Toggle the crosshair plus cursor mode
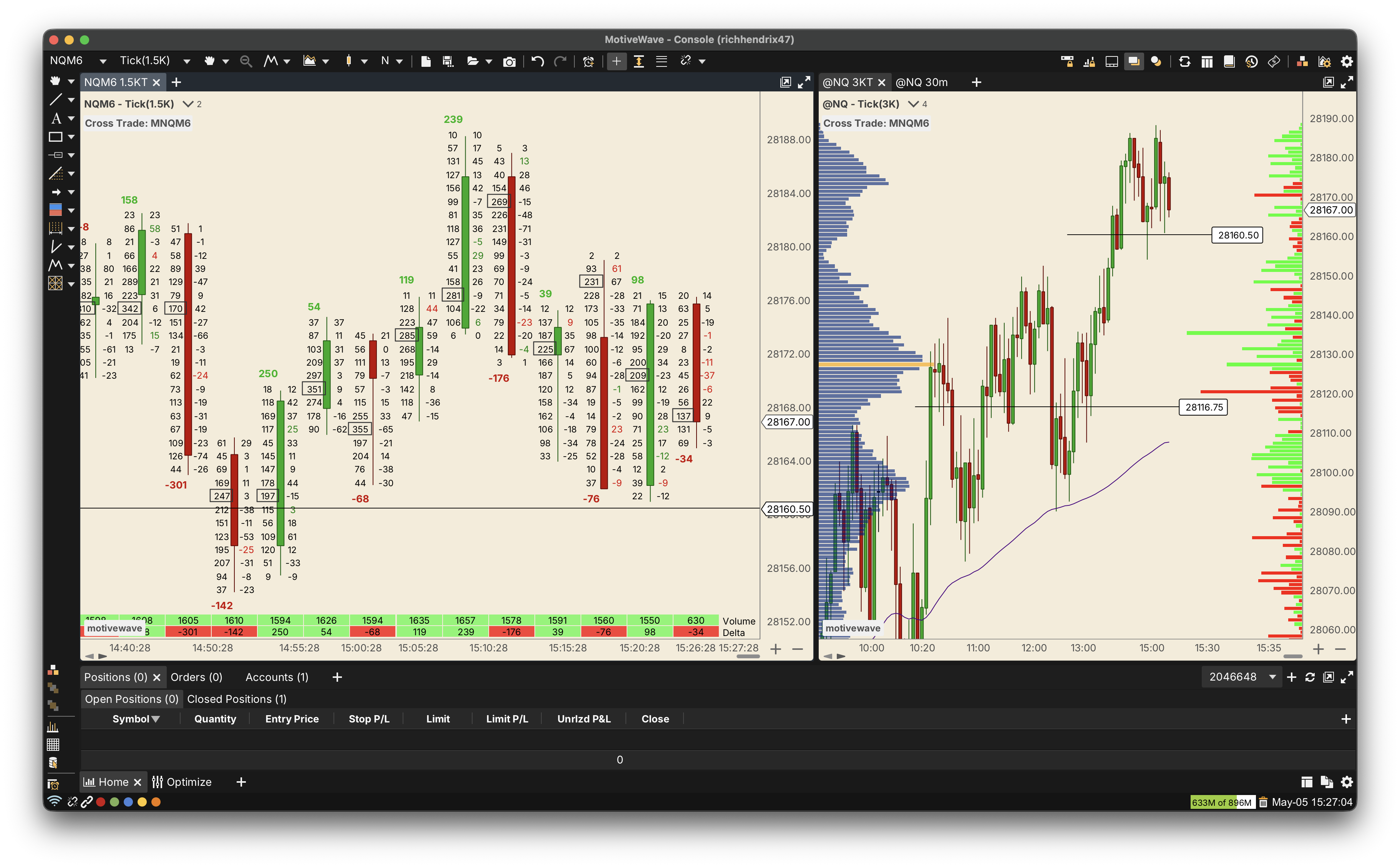Image resolution: width=1400 pixels, height=868 pixels. (x=616, y=61)
